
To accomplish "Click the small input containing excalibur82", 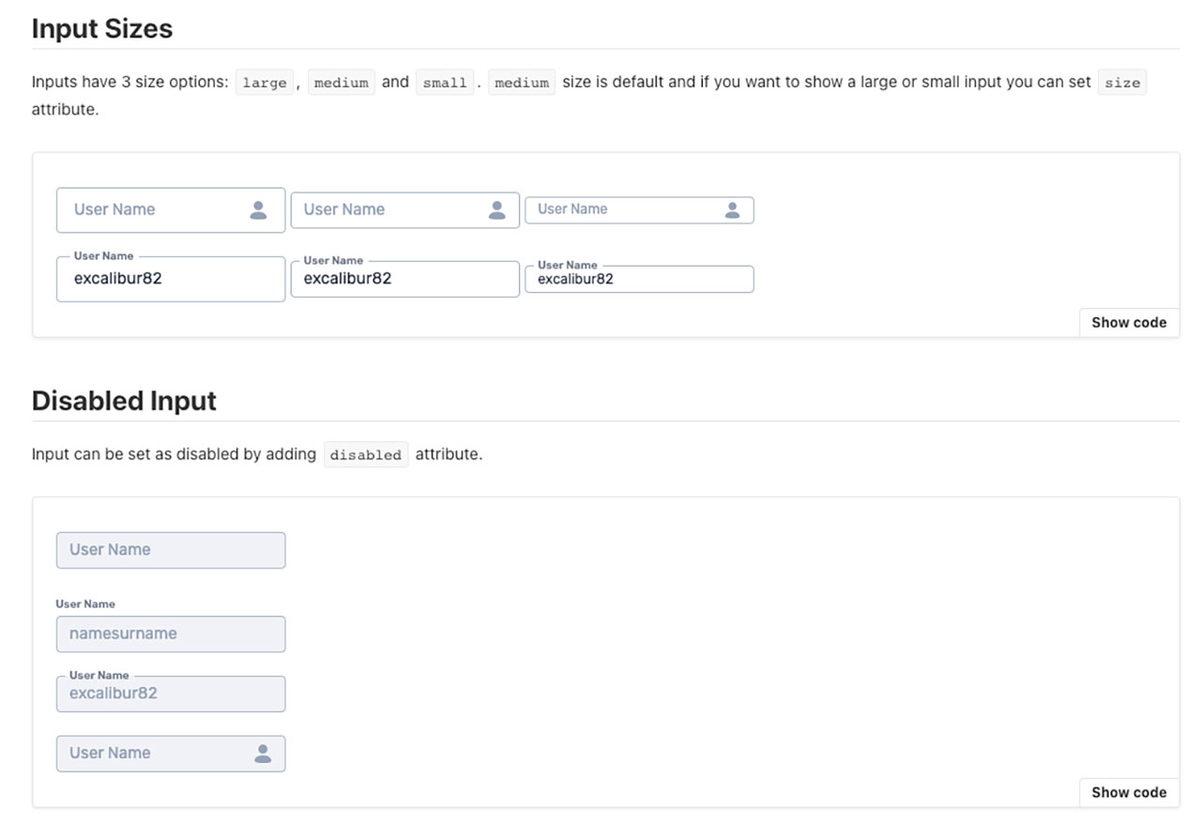I will (639, 280).
